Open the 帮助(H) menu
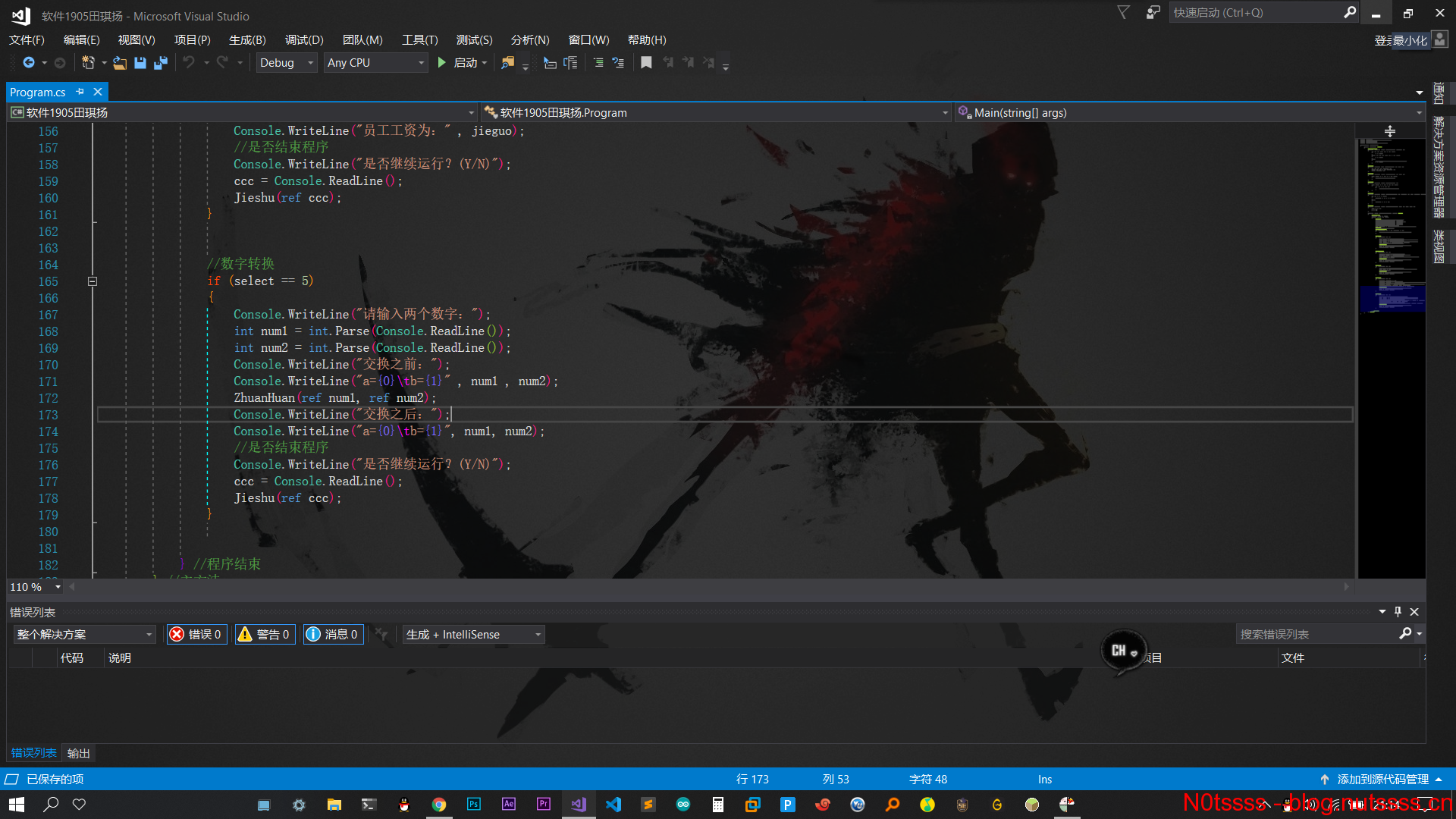Viewport: 1456px width, 819px height. point(647,39)
